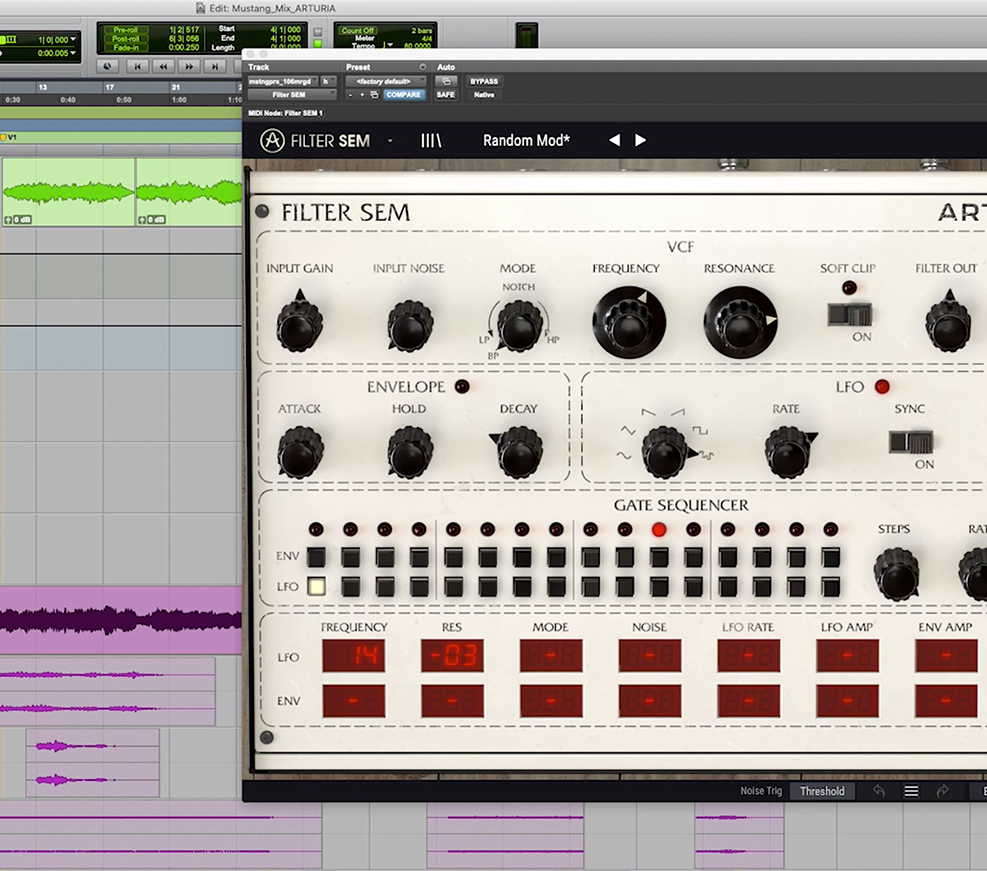Click the LFO Res modulation display
The image size is (987, 871).
pos(452,656)
